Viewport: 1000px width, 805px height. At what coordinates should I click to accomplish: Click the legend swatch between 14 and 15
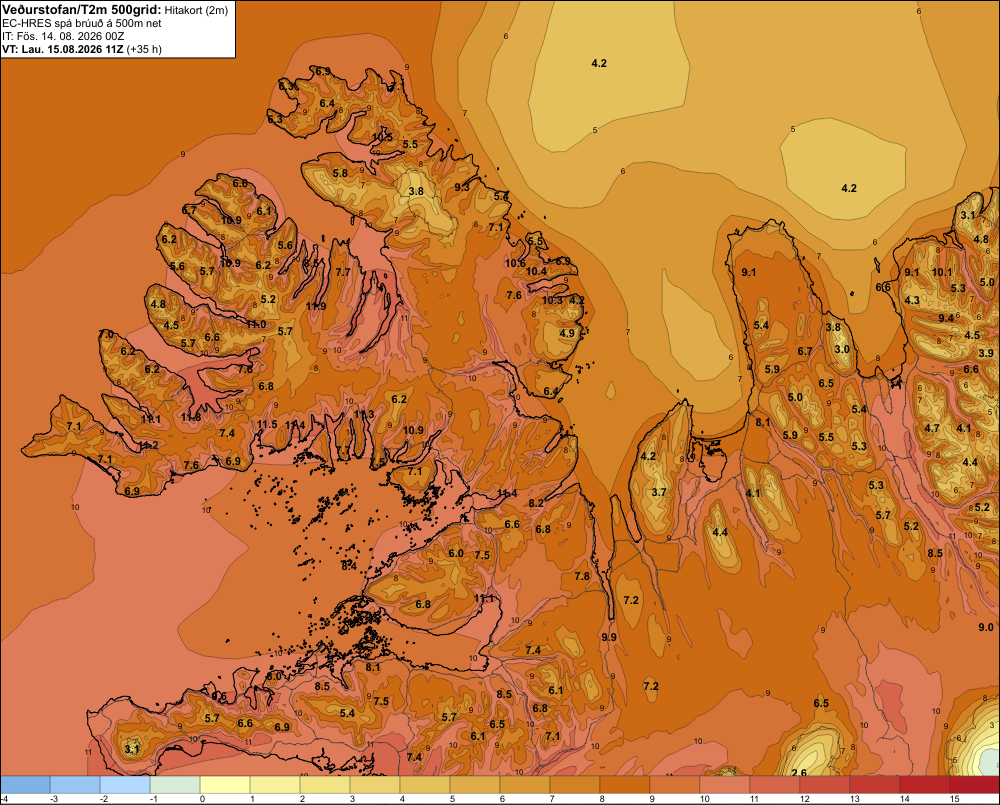925,785
